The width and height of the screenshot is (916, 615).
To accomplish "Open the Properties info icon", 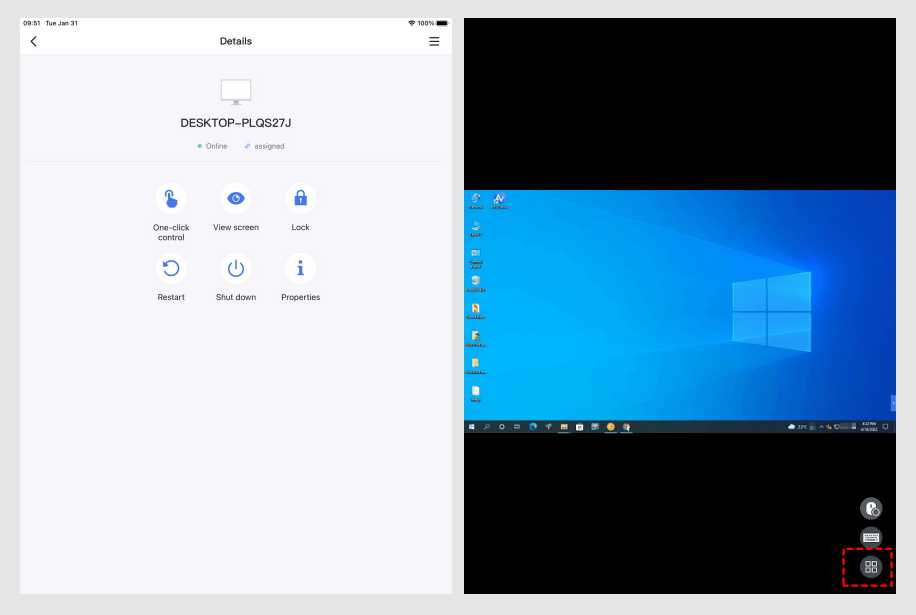I will pyautogui.click(x=300, y=268).
